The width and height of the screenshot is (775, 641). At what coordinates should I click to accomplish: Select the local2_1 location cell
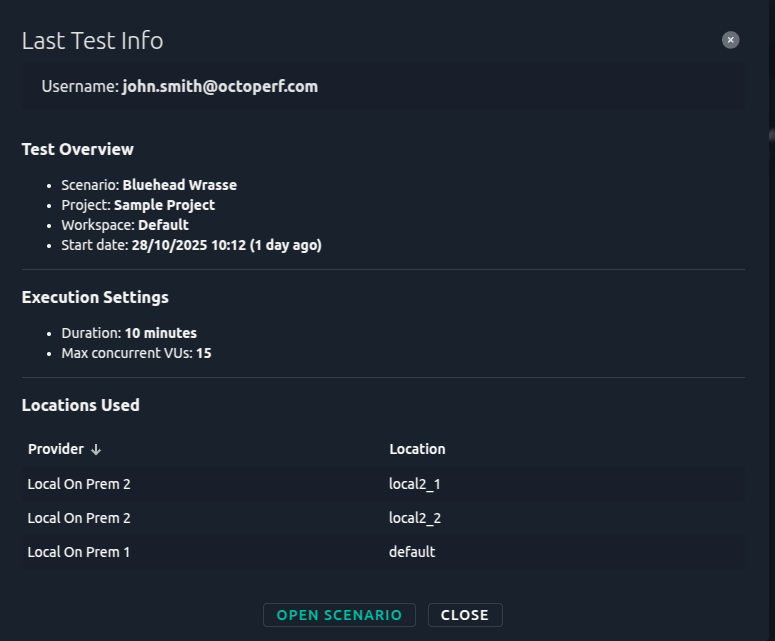[415, 484]
